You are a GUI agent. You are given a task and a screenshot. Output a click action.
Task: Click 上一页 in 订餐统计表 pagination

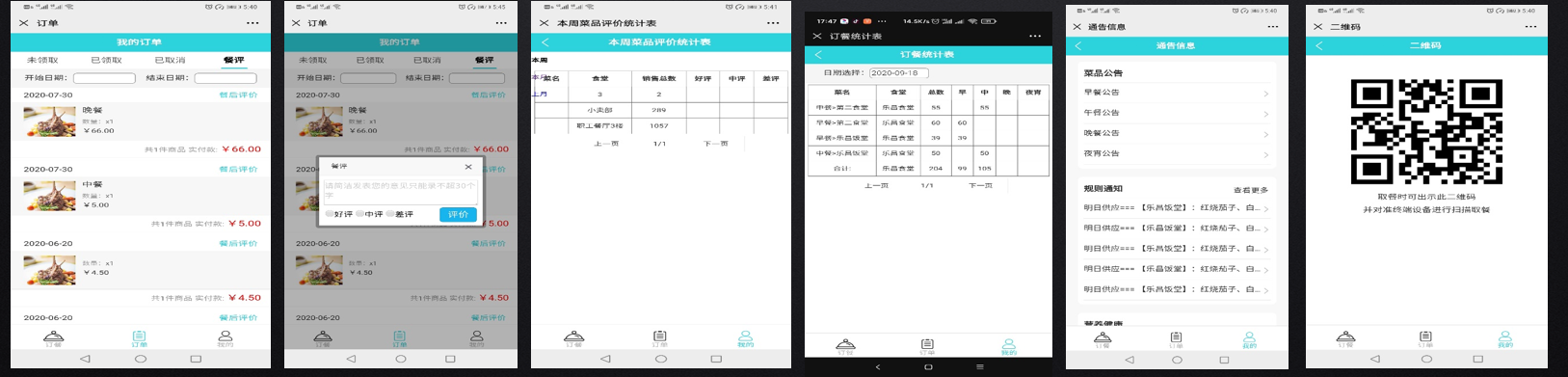(x=876, y=185)
